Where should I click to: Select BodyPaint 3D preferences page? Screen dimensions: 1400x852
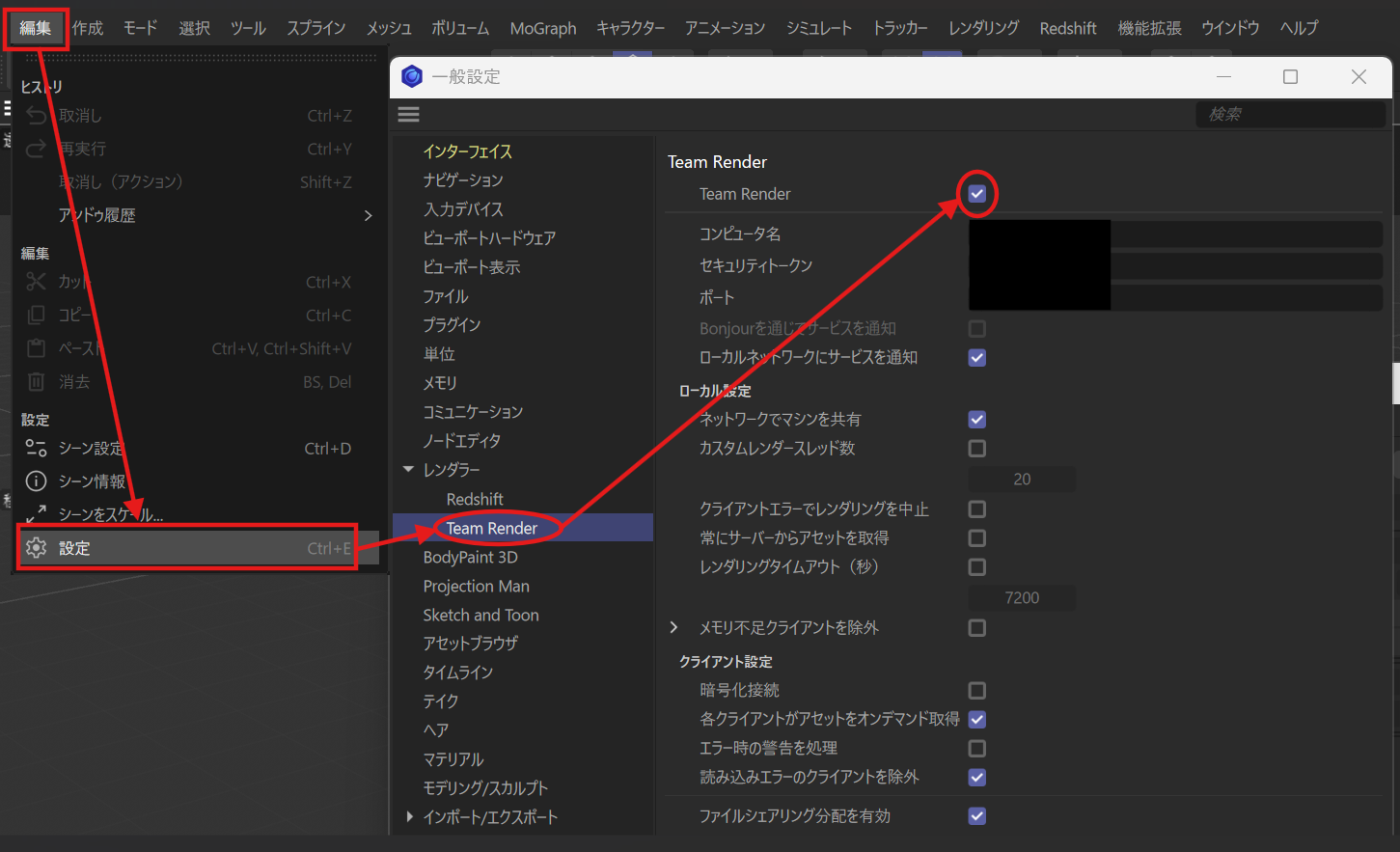click(470, 557)
